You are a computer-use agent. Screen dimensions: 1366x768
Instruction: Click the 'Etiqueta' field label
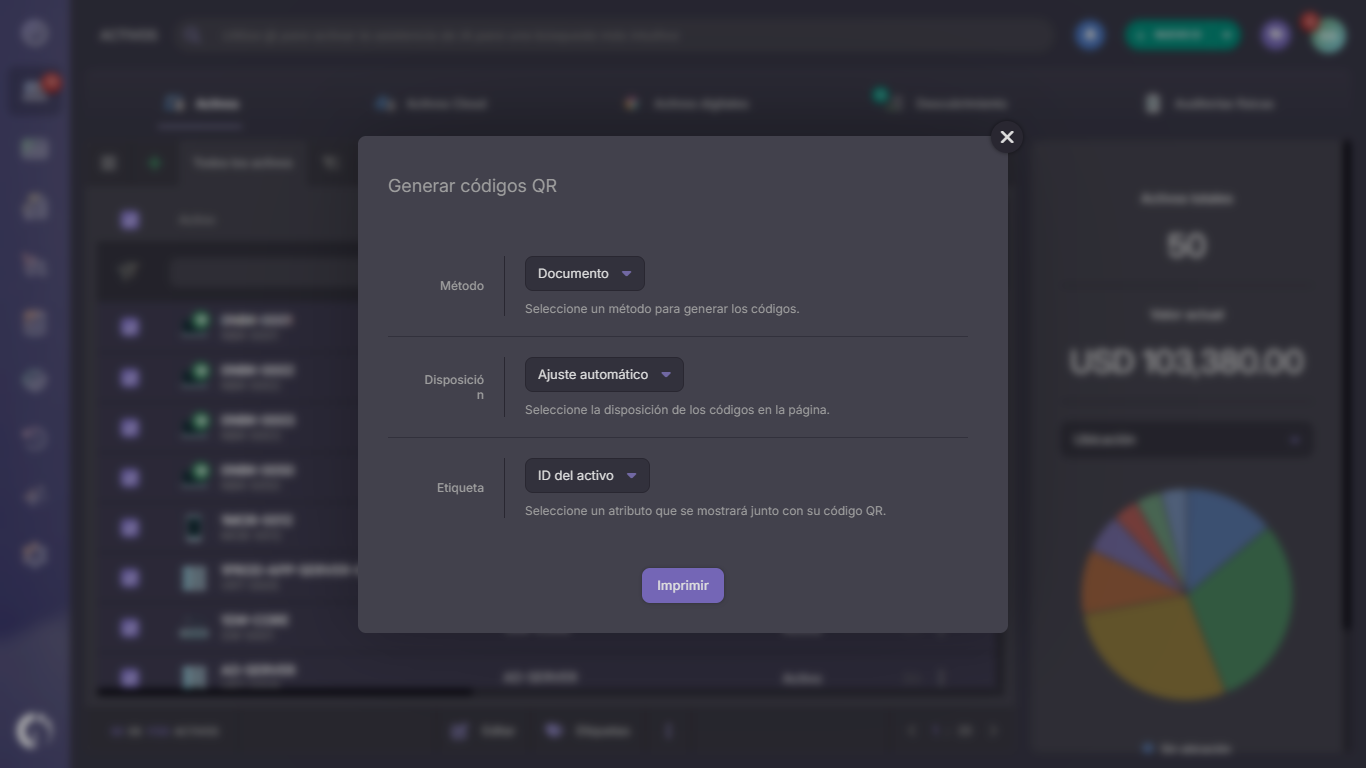pyautogui.click(x=460, y=488)
